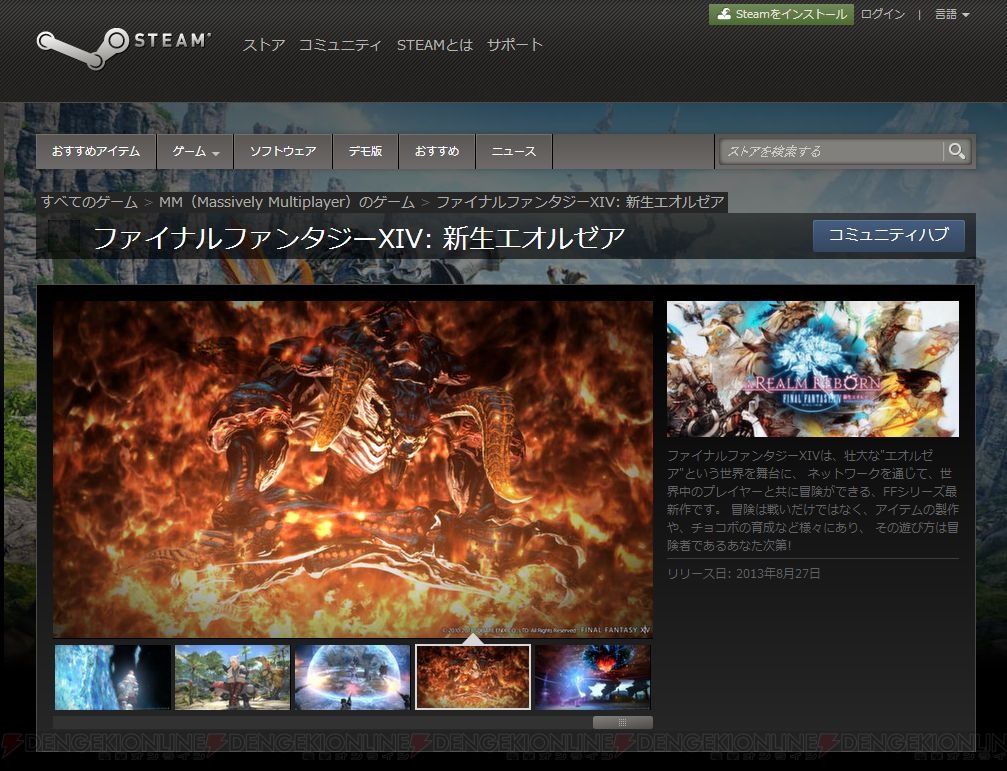Open the コミュニティハブ button
Screen dimensions: 1007x771
click(889, 236)
